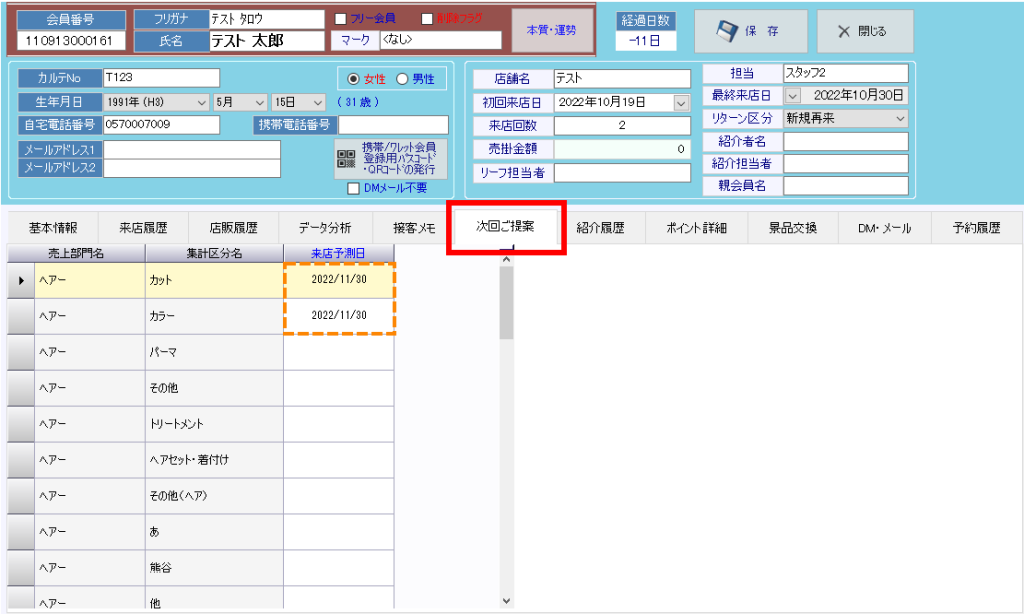This screenshot has width=1024, height=614.
Task: Open the birth month 5月 dropdown
Action: (x=259, y=102)
